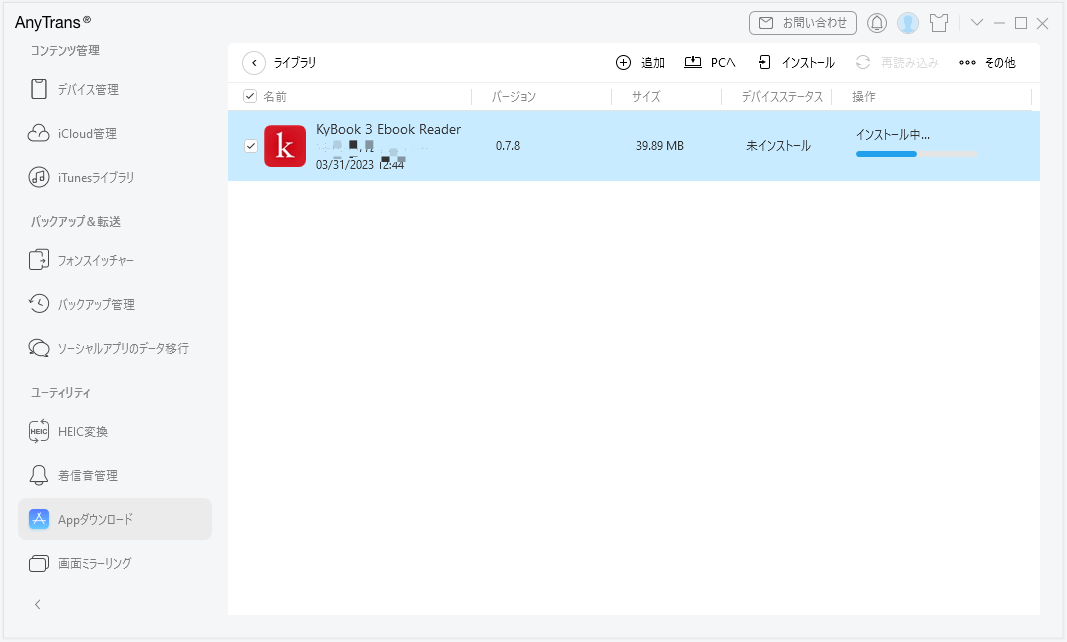Click the iCloud管理 cloud icon

(39, 133)
